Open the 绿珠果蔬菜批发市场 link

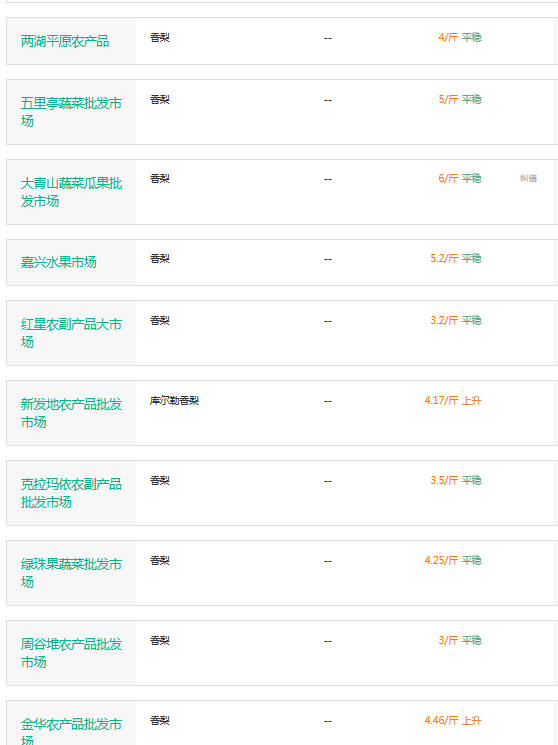(x=71, y=573)
